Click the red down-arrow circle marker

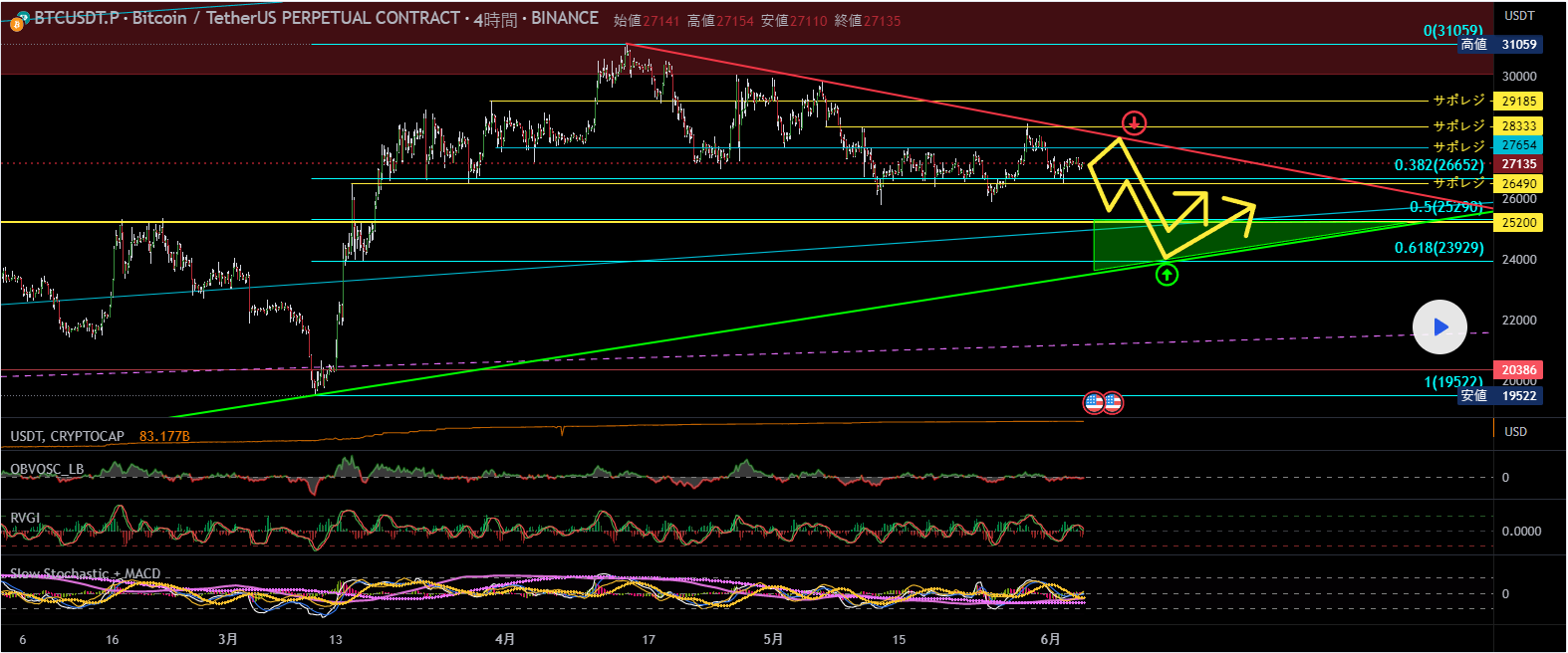pos(1134,123)
